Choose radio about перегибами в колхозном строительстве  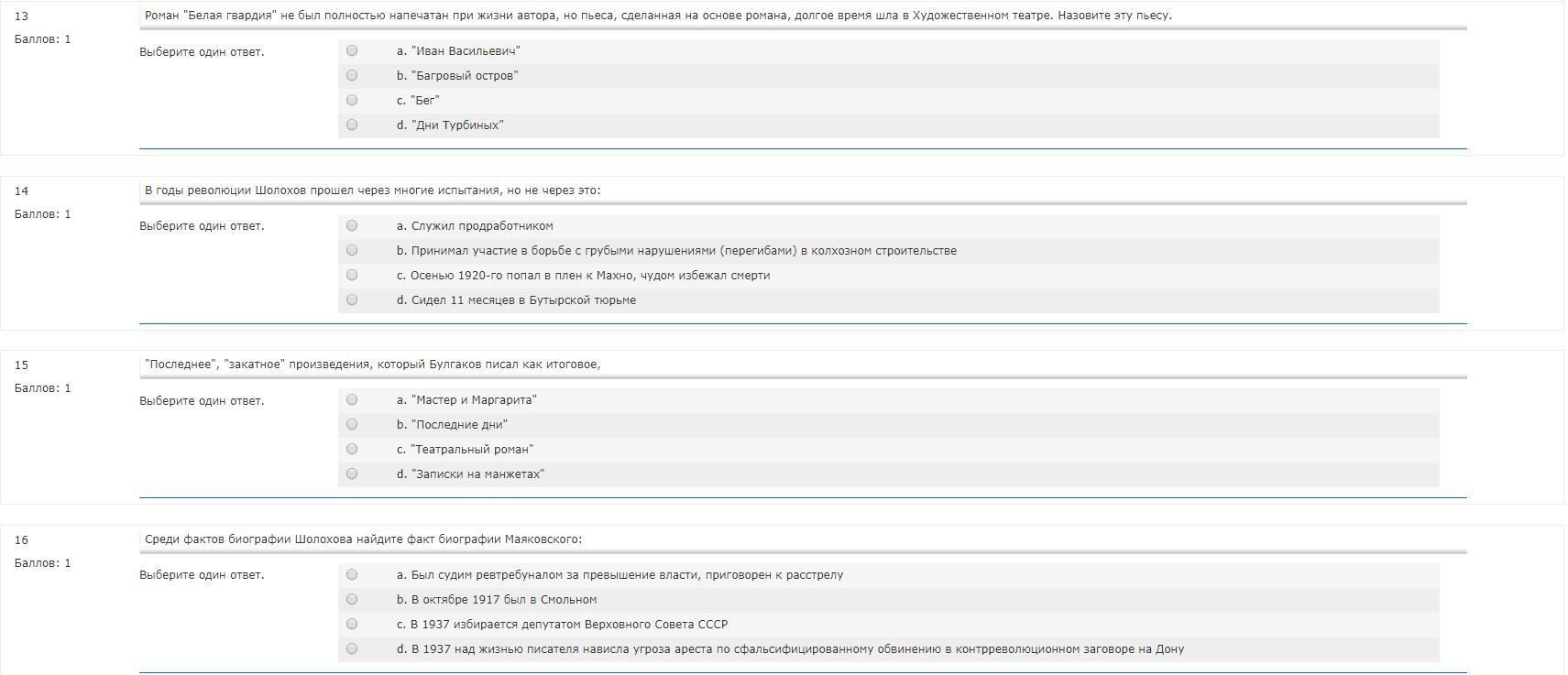click(x=352, y=251)
